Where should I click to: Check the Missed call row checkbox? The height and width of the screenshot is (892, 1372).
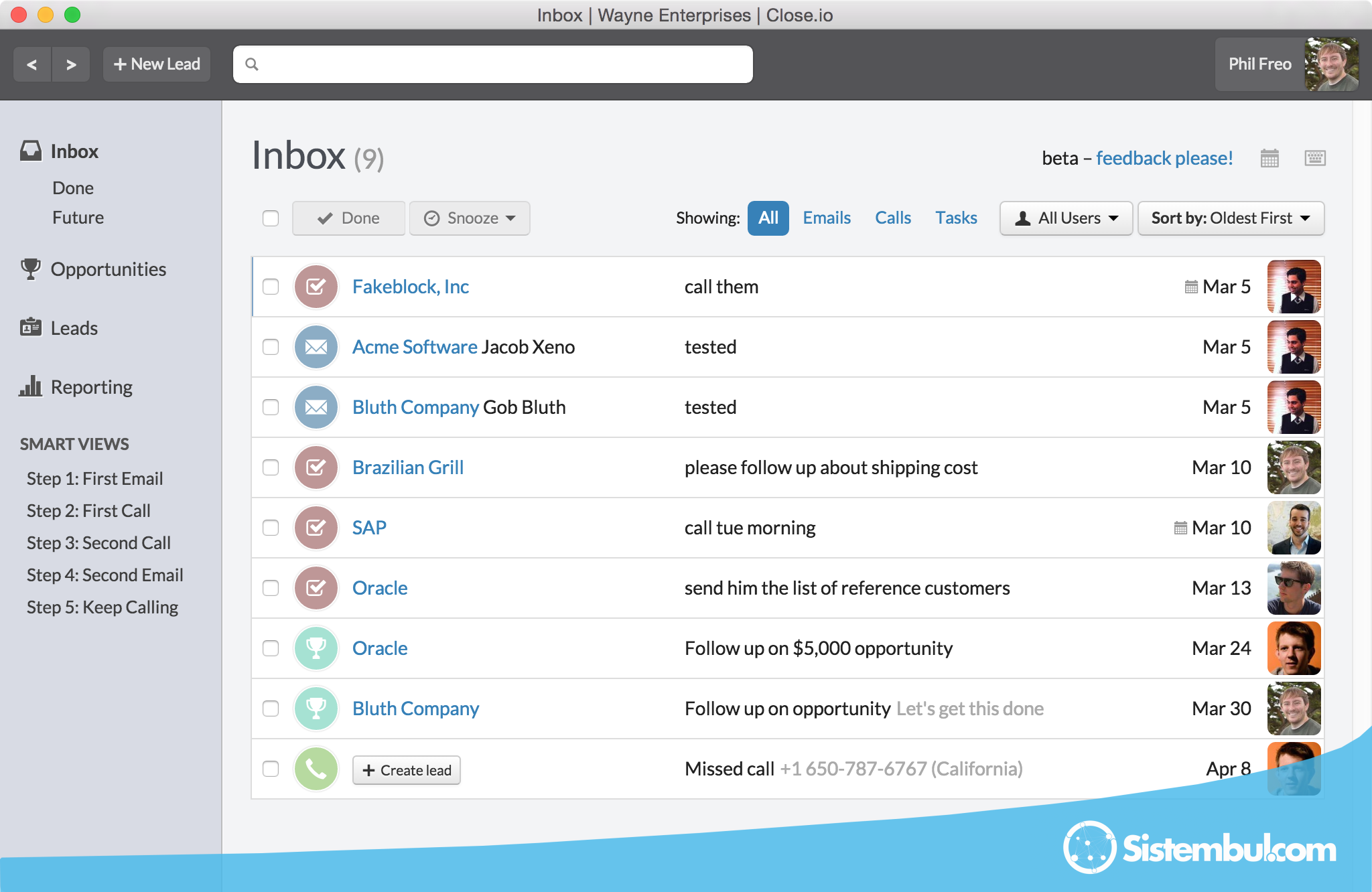[271, 769]
